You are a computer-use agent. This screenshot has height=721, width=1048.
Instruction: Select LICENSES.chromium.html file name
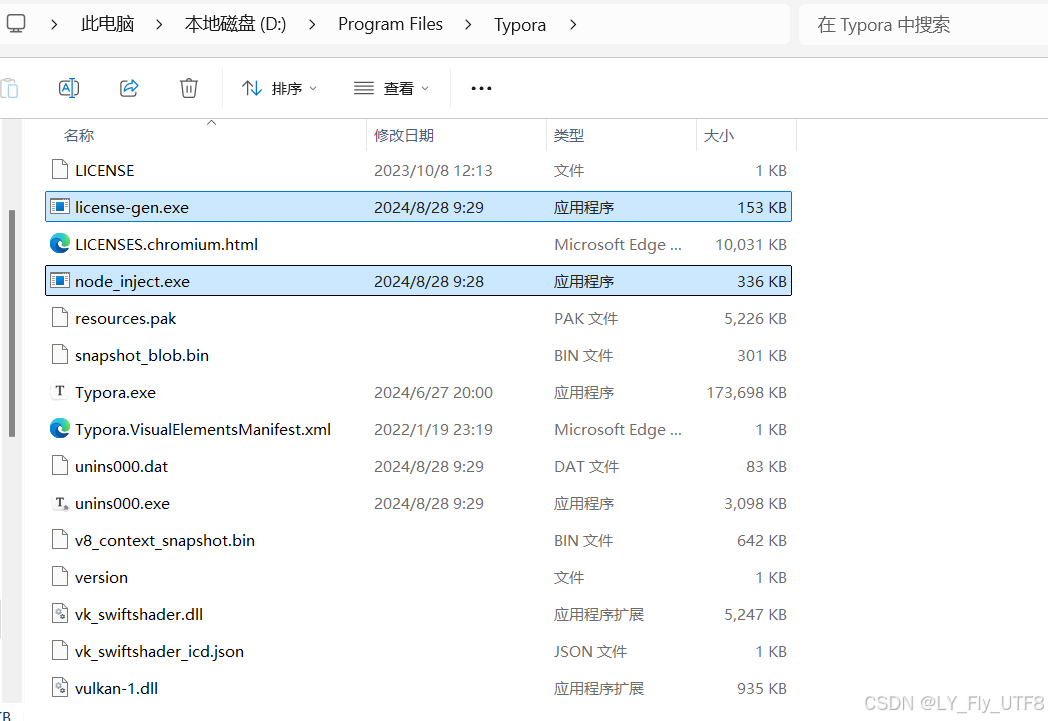coord(166,245)
